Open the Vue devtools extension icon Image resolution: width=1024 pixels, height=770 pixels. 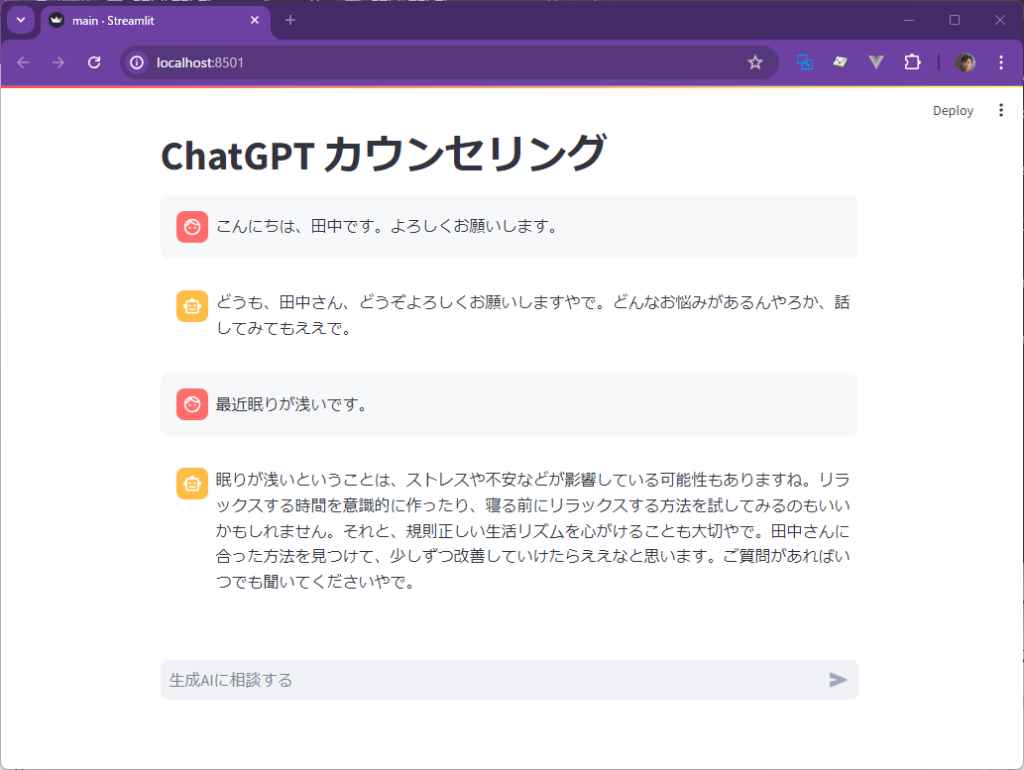(876, 63)
